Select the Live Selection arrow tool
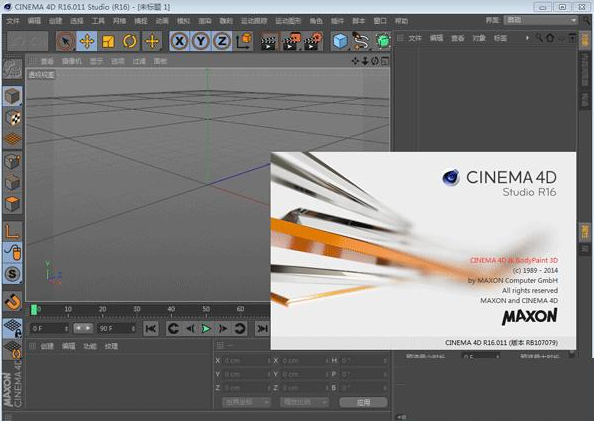594x421 pixels. (65, 41)
